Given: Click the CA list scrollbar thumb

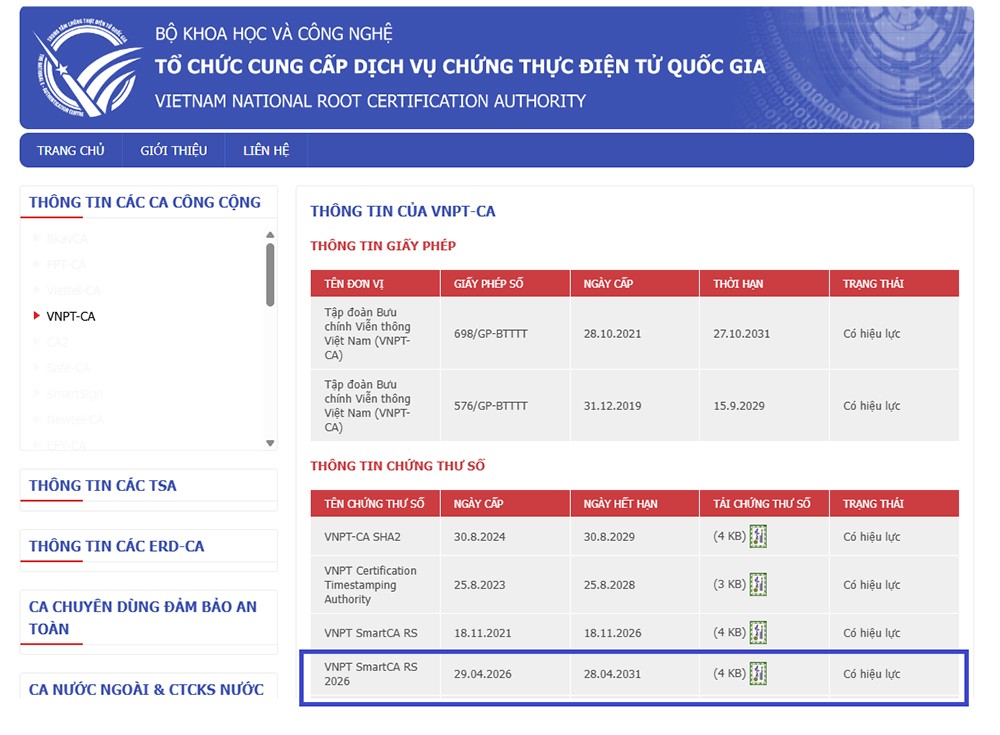Looking at the screenshot, I should pyautogui.click(x=270, y=275).
